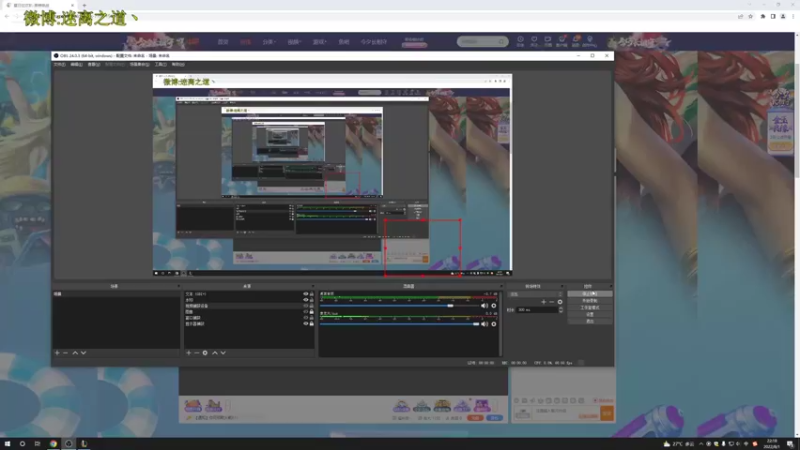Image resolution: width=800 pixels, height=450 pixels.
Task: Remove the selected scene with minus icon
Action: click(65, 353)
